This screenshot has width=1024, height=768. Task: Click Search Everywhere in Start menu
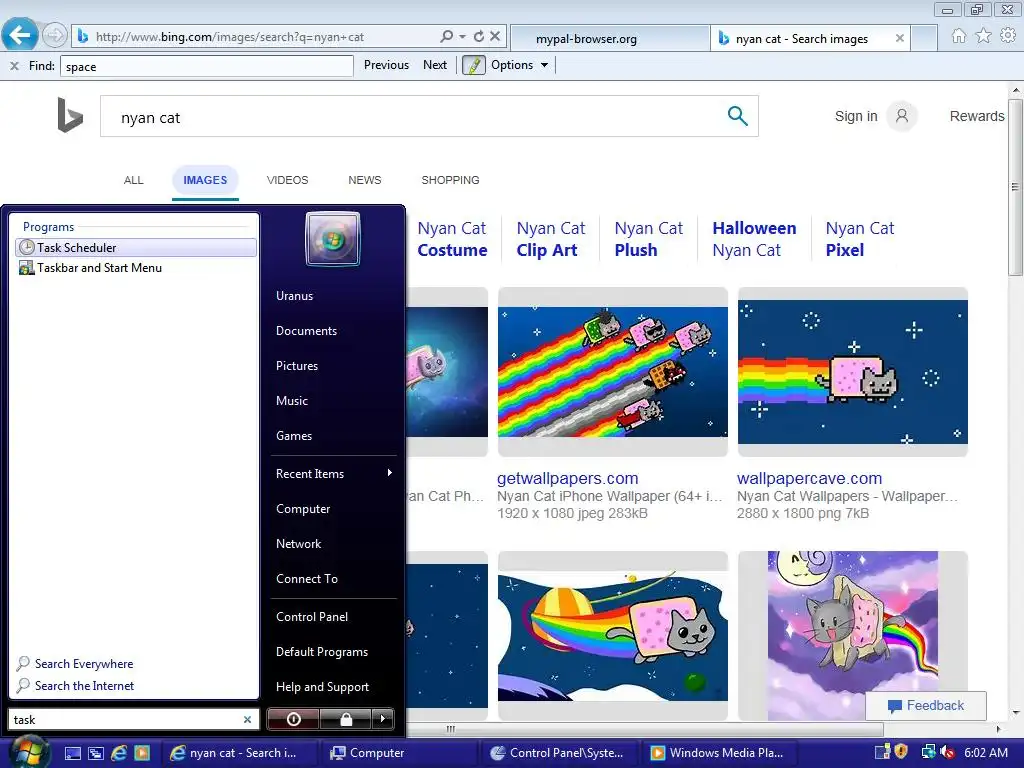tap(76, 664)
